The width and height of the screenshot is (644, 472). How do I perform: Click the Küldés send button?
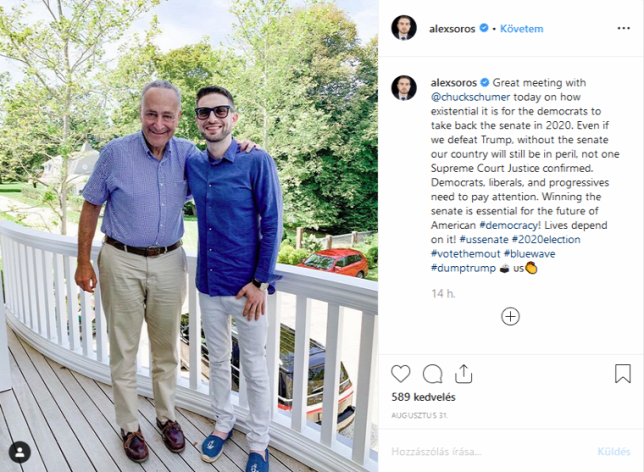pyautogui.click(x=614, y=452)
